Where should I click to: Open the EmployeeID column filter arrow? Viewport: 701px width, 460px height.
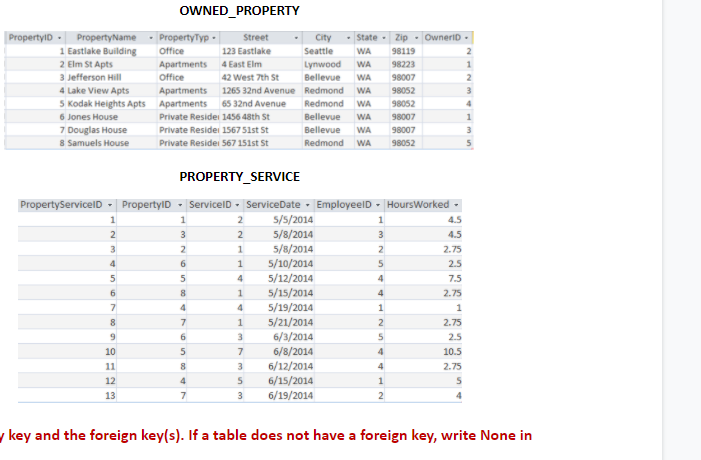(378, 205)
